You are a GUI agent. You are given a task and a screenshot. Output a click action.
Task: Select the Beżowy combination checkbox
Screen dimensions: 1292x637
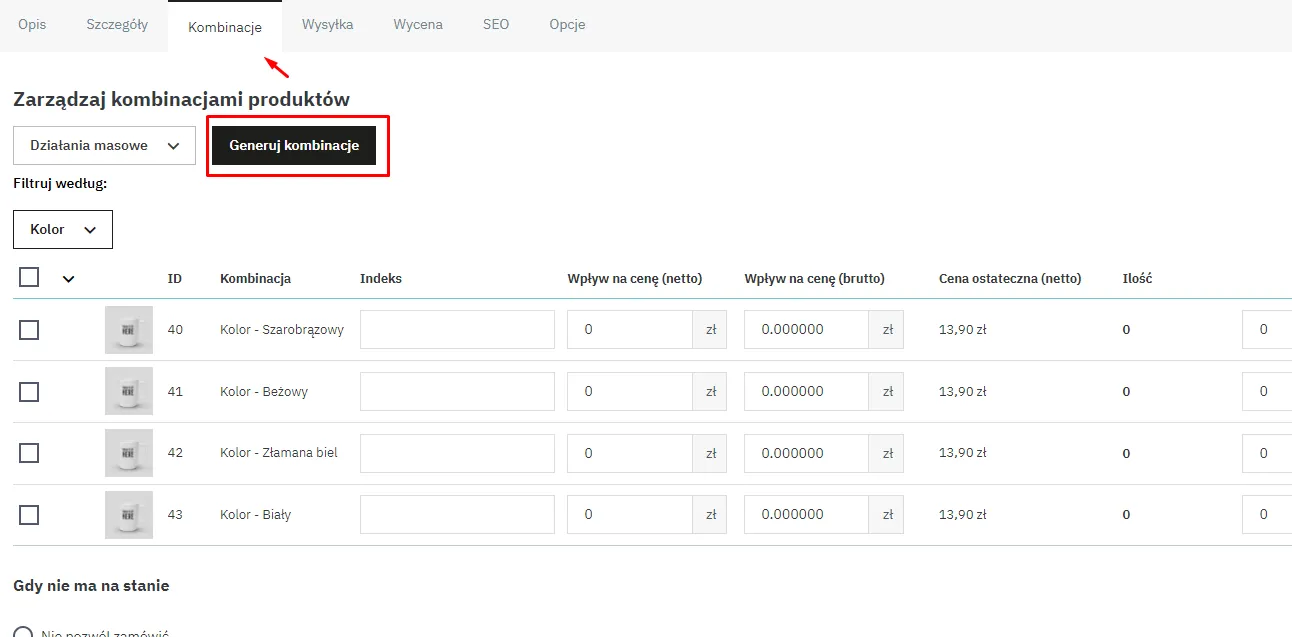tap(29, 392)
